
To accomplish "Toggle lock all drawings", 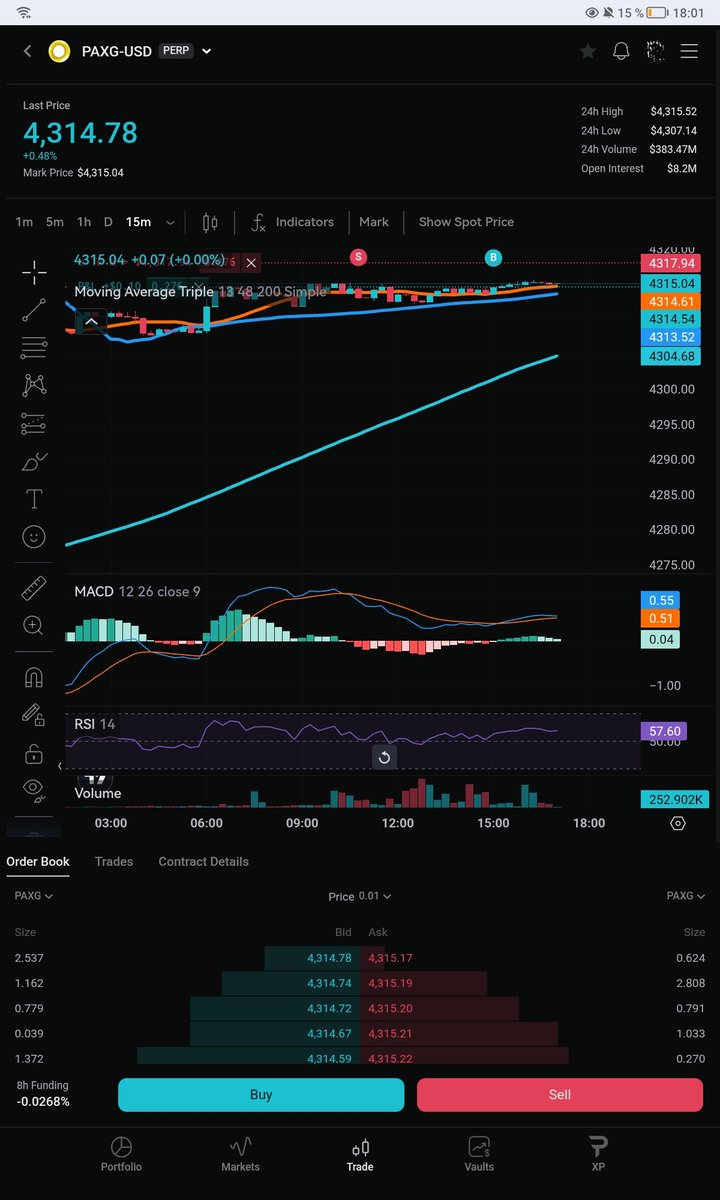I will click(x=34, y=753).
